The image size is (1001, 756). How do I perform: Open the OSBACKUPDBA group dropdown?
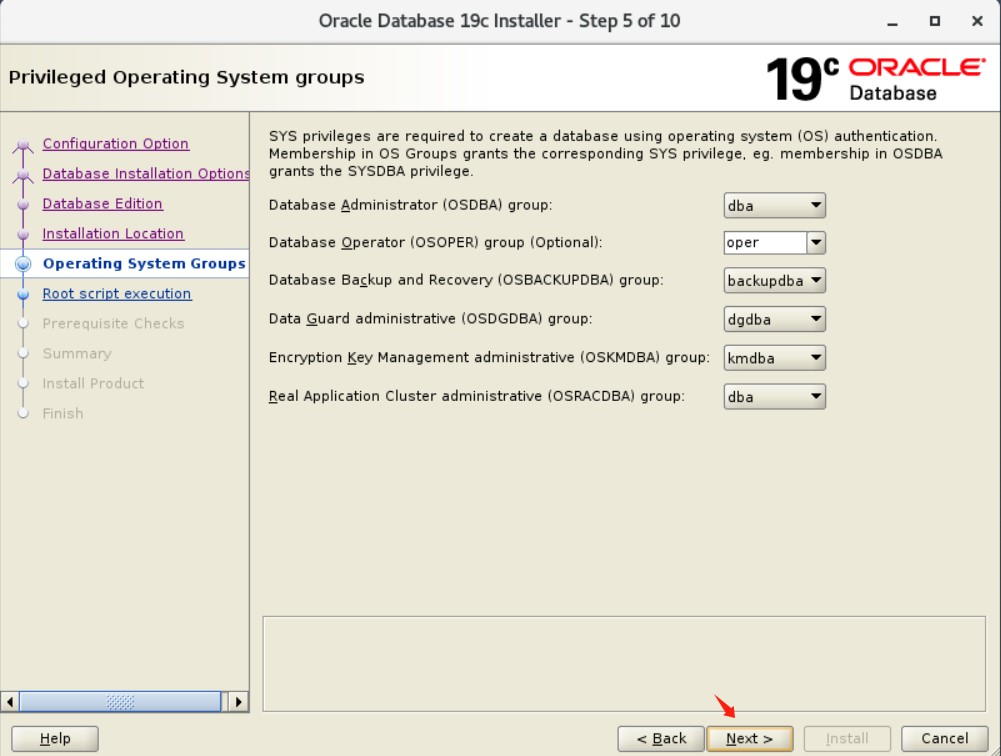tap(774, 280)
